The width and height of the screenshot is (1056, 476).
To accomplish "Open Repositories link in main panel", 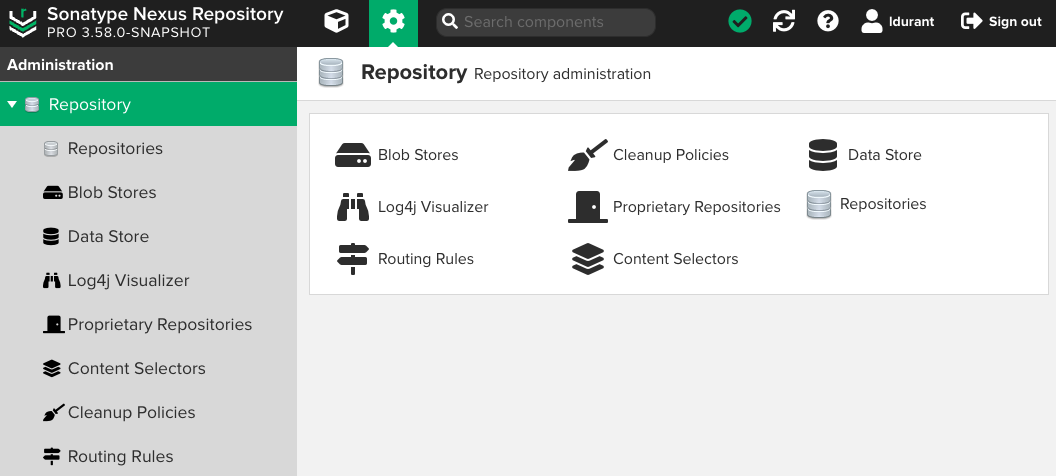I will click(883, 204).
